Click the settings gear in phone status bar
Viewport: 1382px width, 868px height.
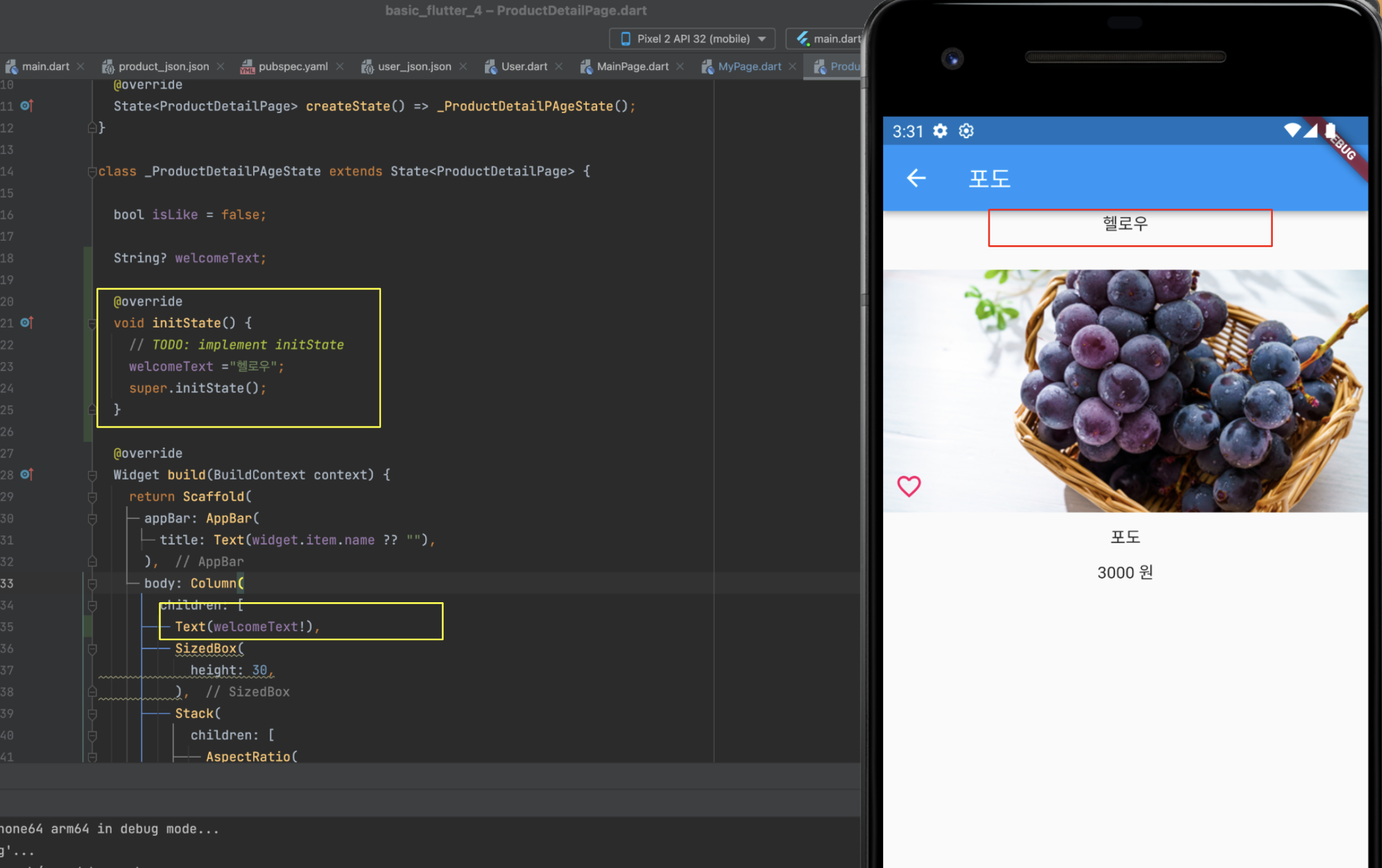point(940,131)
